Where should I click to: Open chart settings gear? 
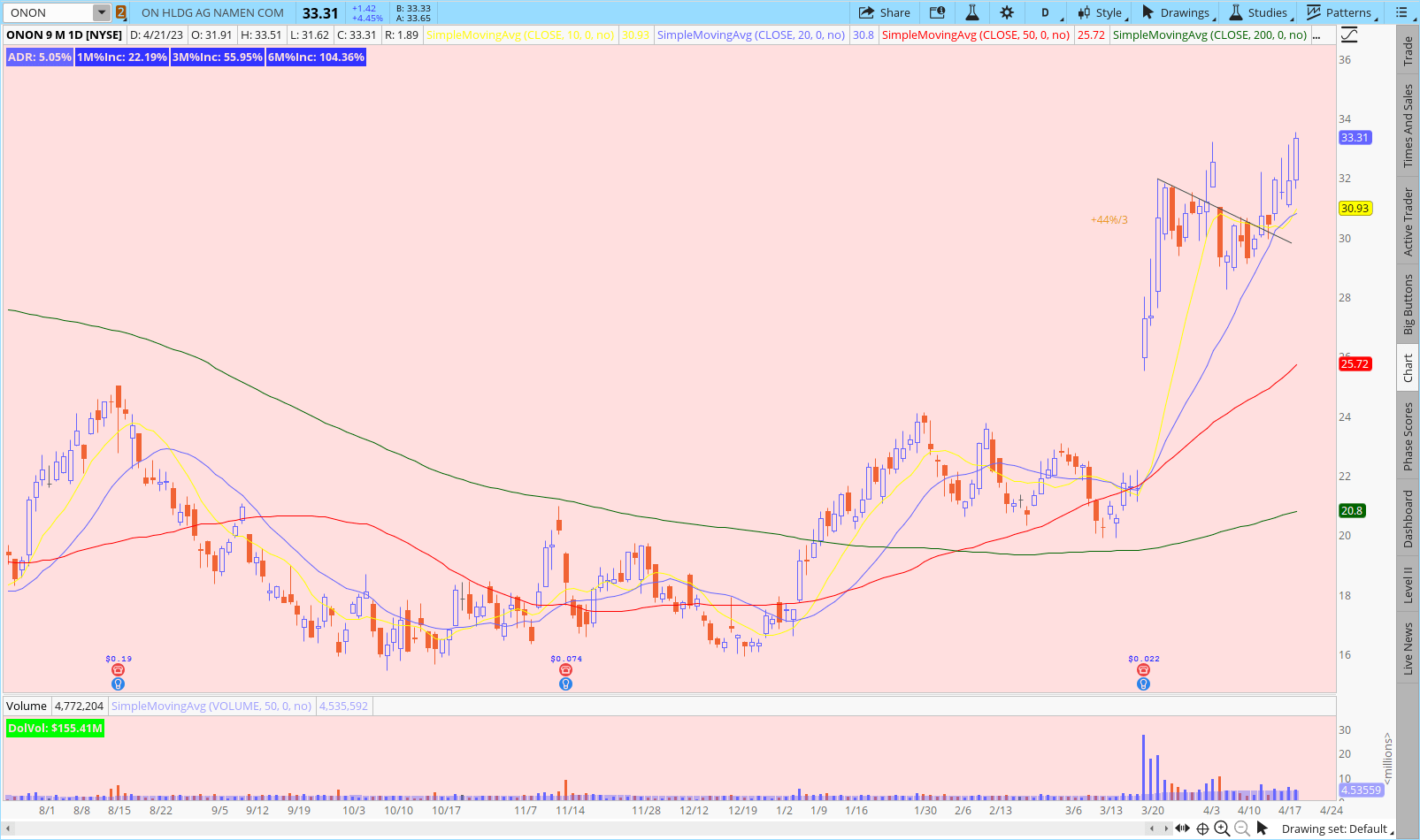pyautogui.click(x=1007, y=12)
